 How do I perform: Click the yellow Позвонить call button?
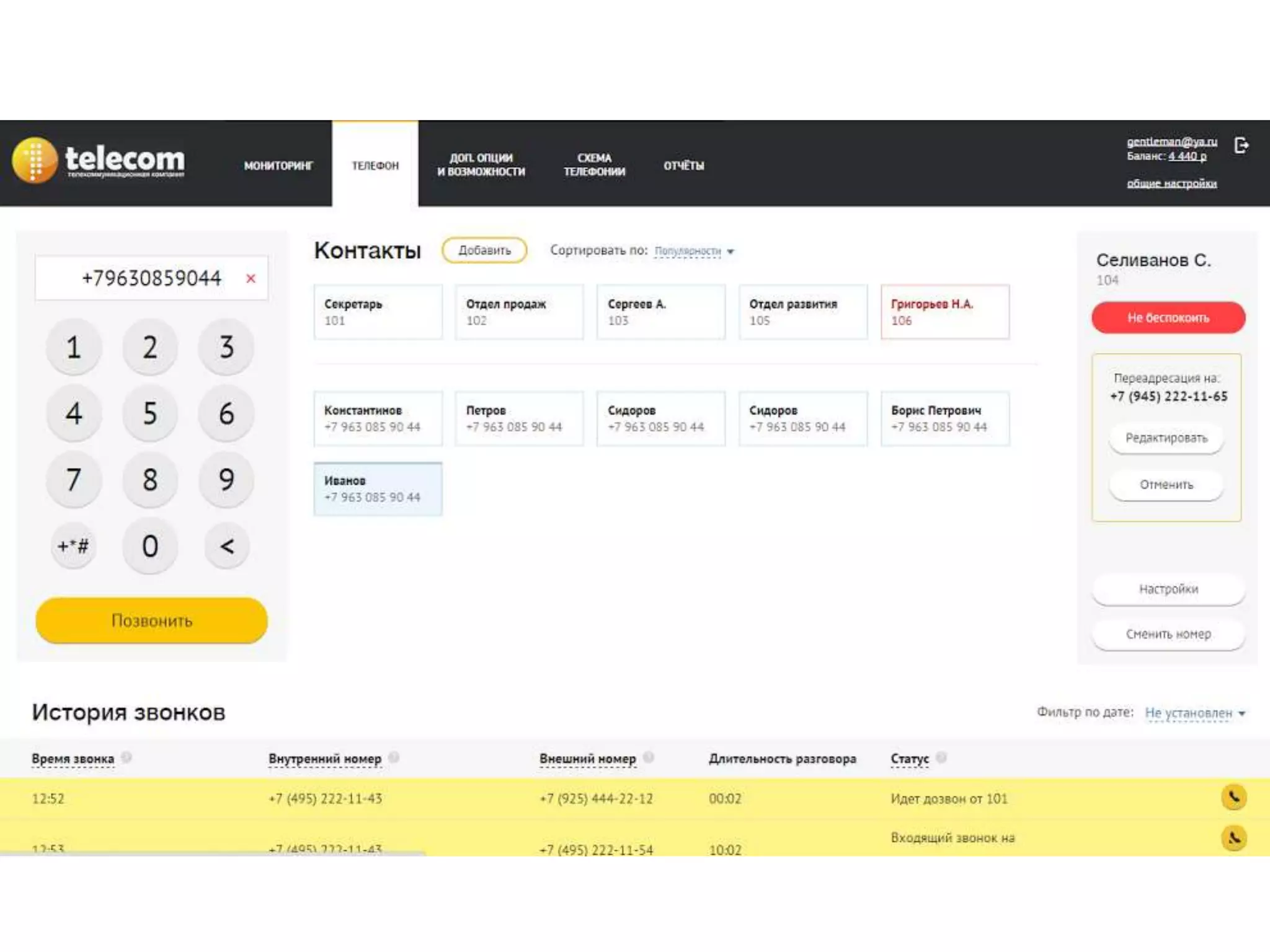click(x=152, y=620)
